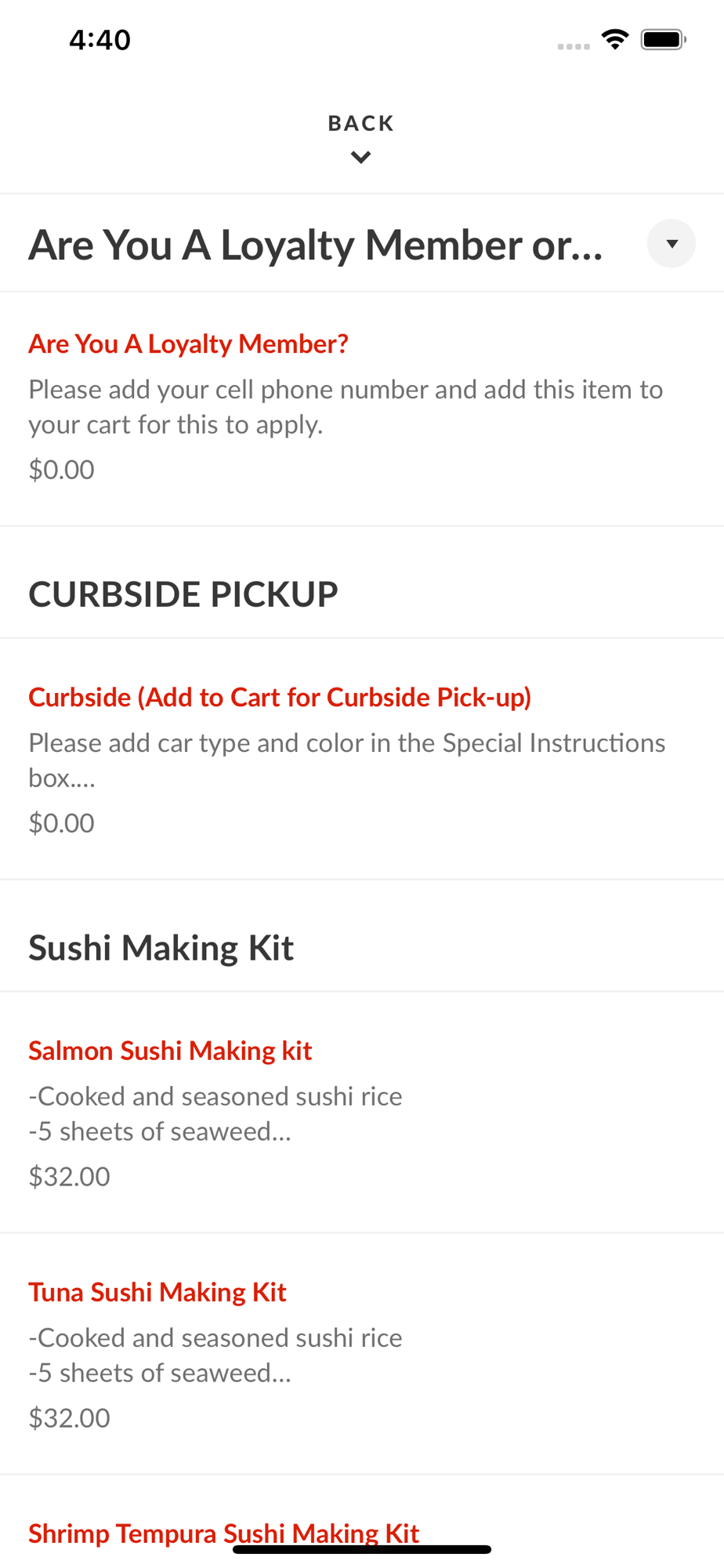
Task: Tap the Tuna kit $32.00 price
Action: (69, 1418)
